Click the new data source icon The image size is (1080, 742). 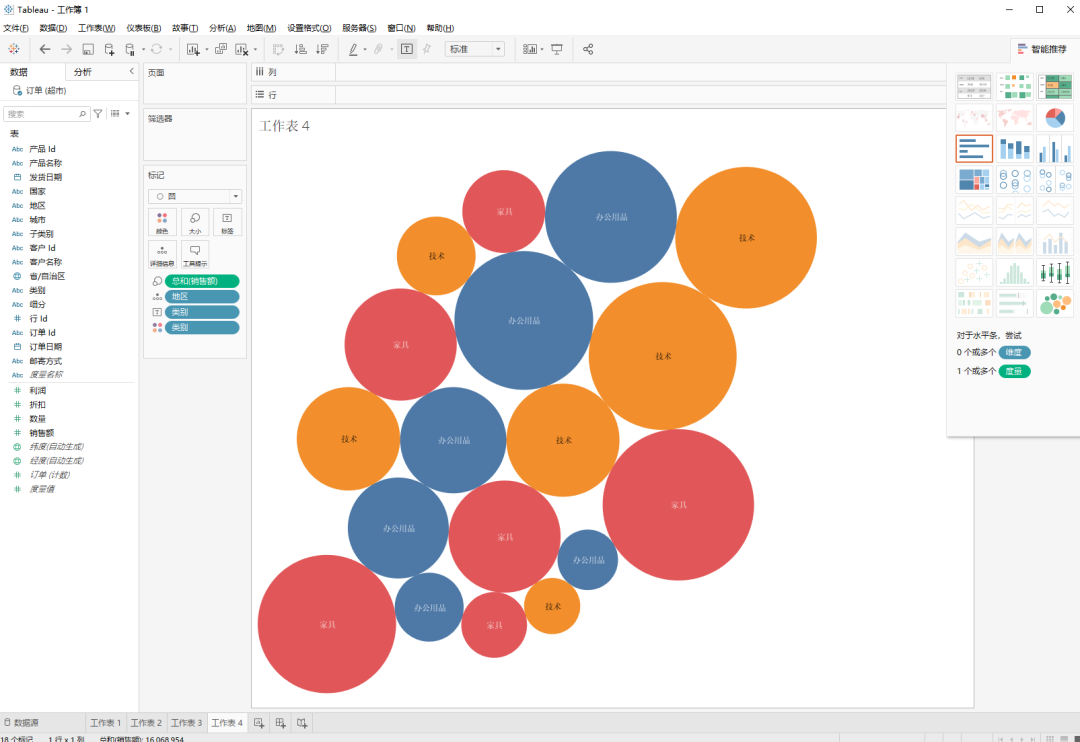(x=109, y=49)
